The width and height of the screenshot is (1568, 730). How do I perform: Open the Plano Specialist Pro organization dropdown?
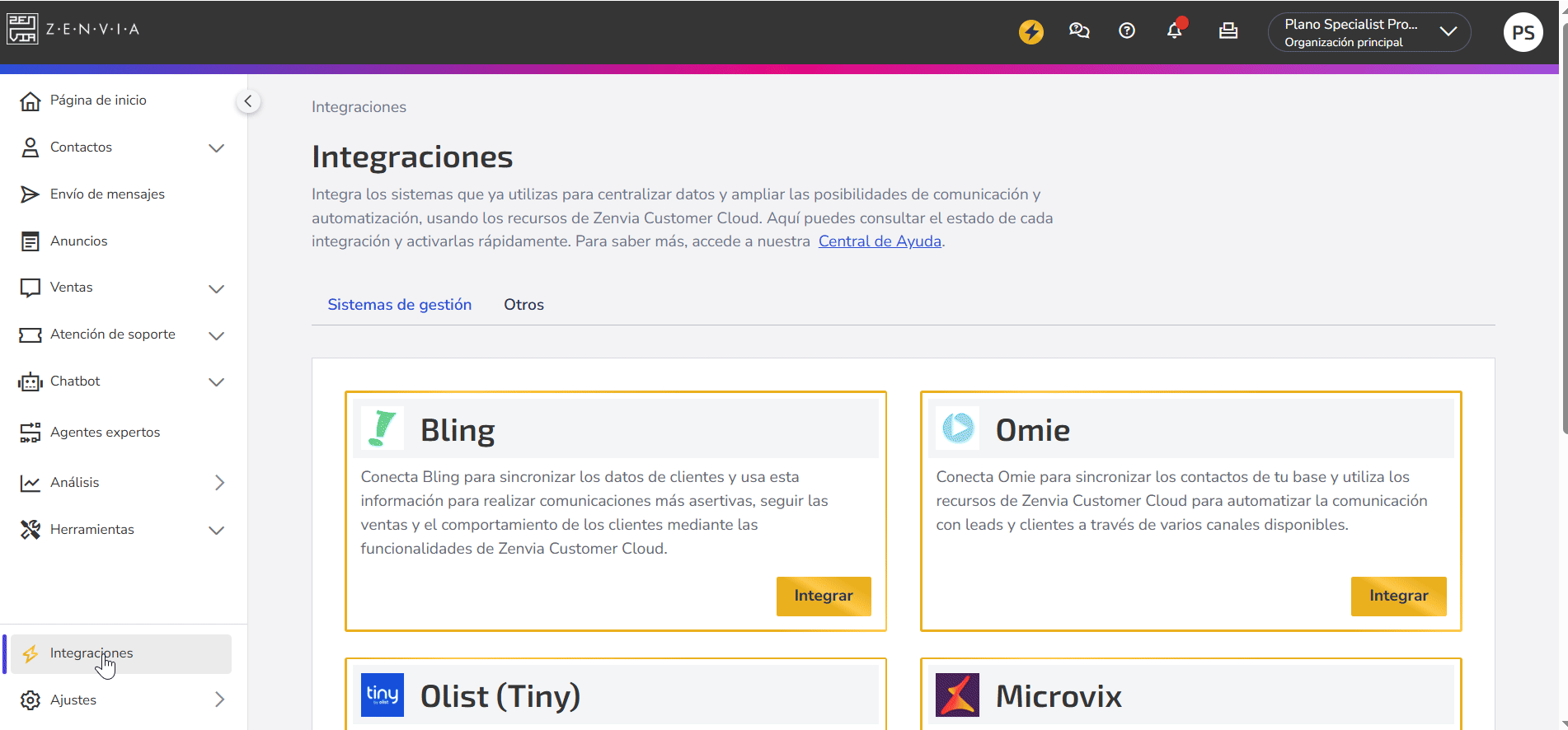point(1369,32)
